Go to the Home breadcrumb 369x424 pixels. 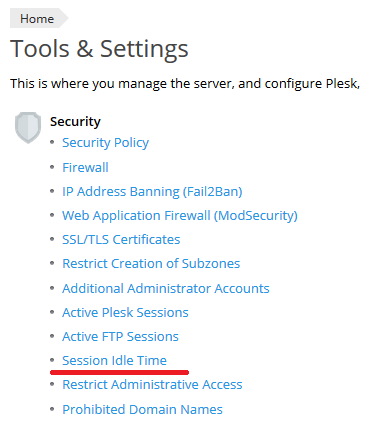click(37, 19)
